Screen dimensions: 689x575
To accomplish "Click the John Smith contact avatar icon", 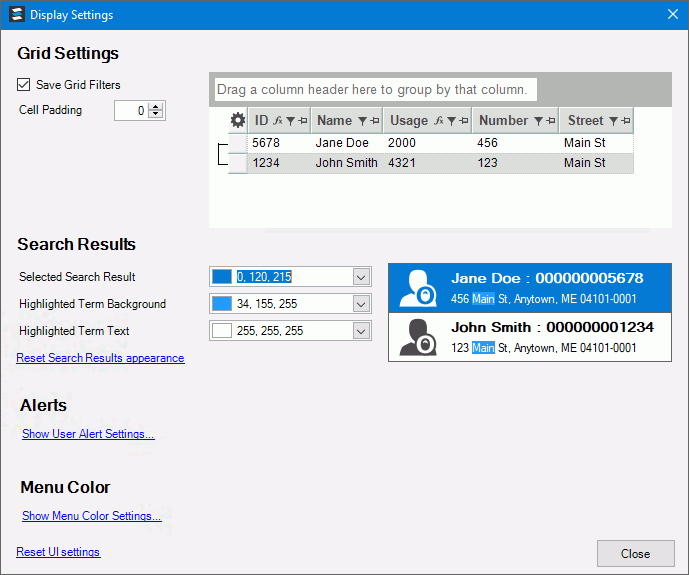I will [418, 337].
